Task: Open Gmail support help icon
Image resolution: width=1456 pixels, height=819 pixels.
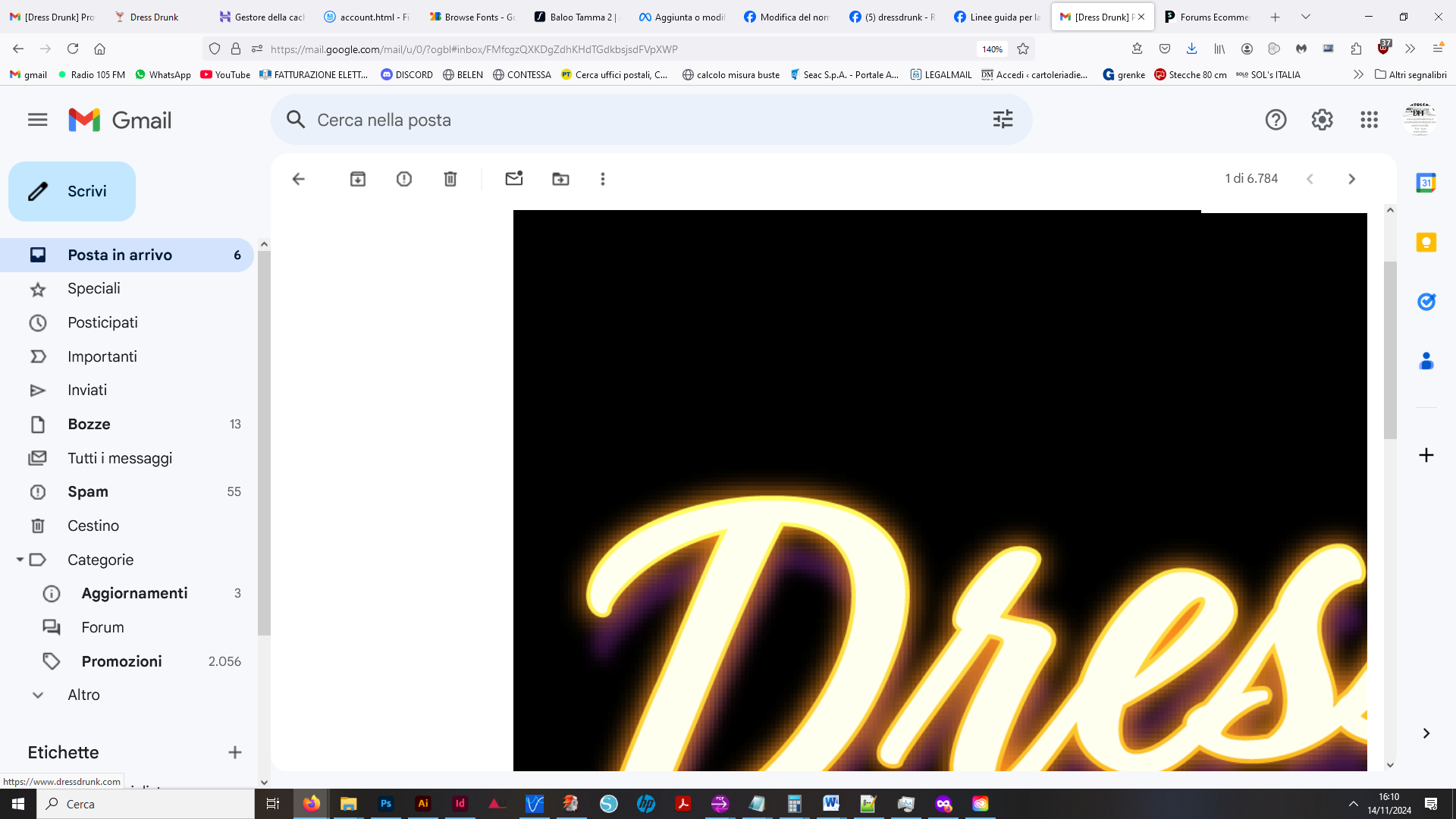Action: tap(1276, 120)
